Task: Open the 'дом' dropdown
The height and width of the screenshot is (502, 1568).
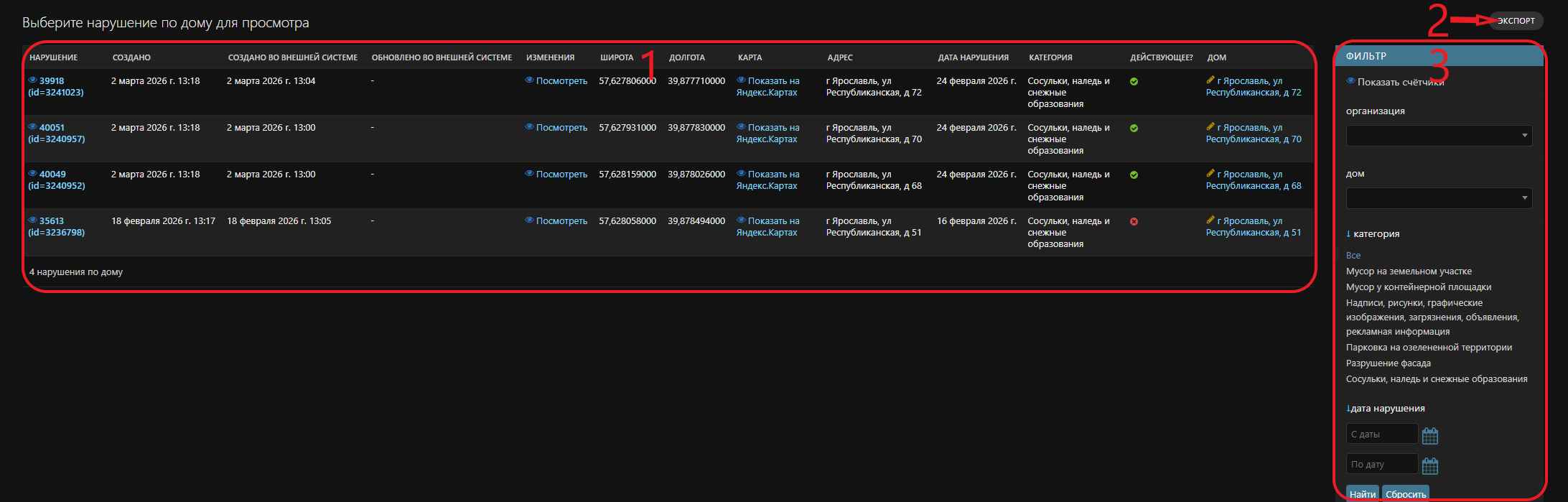Action: (1438, 198)
